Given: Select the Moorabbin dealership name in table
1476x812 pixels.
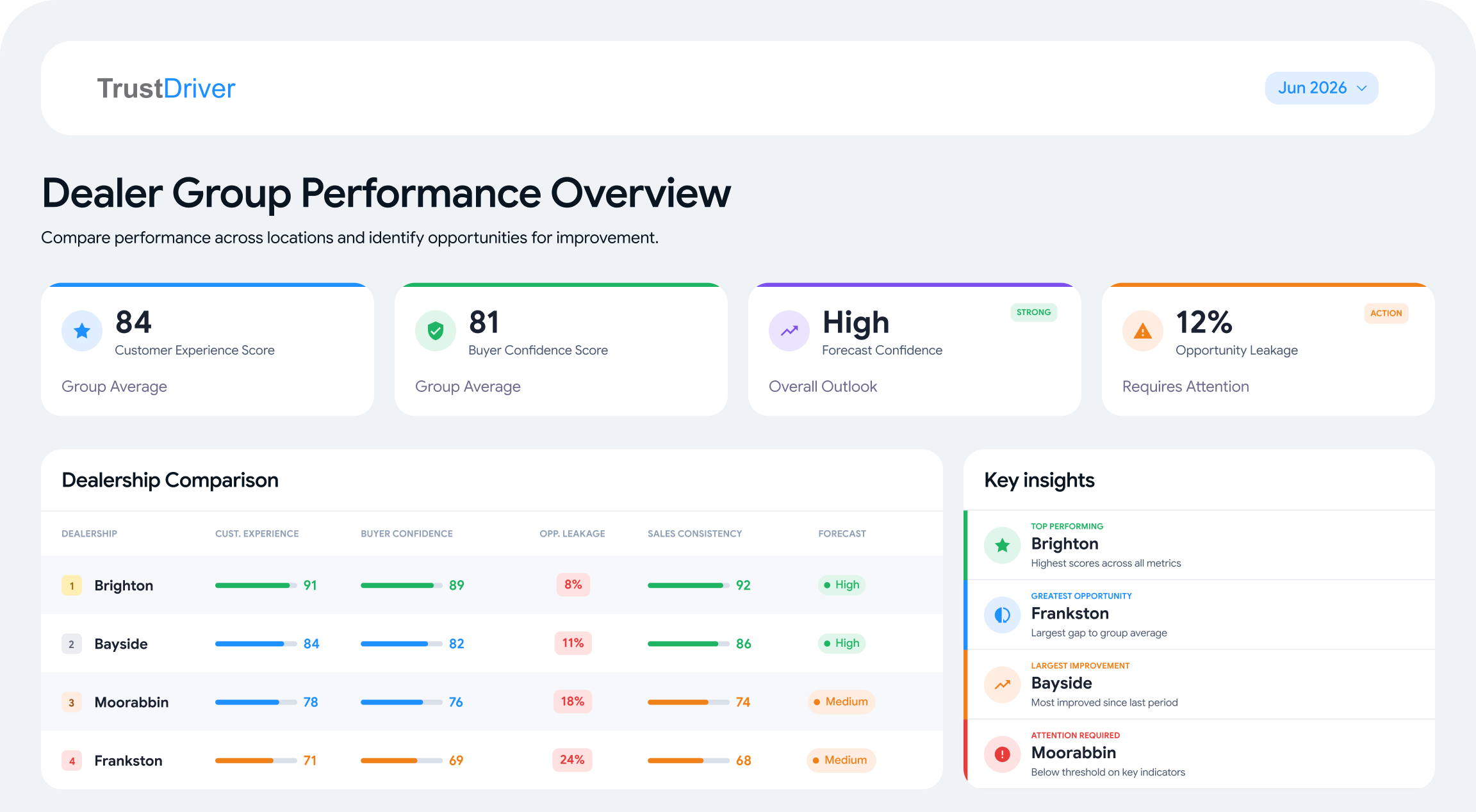Looking at the screenshot, I should pyautogui.click(x=131, y=702).
